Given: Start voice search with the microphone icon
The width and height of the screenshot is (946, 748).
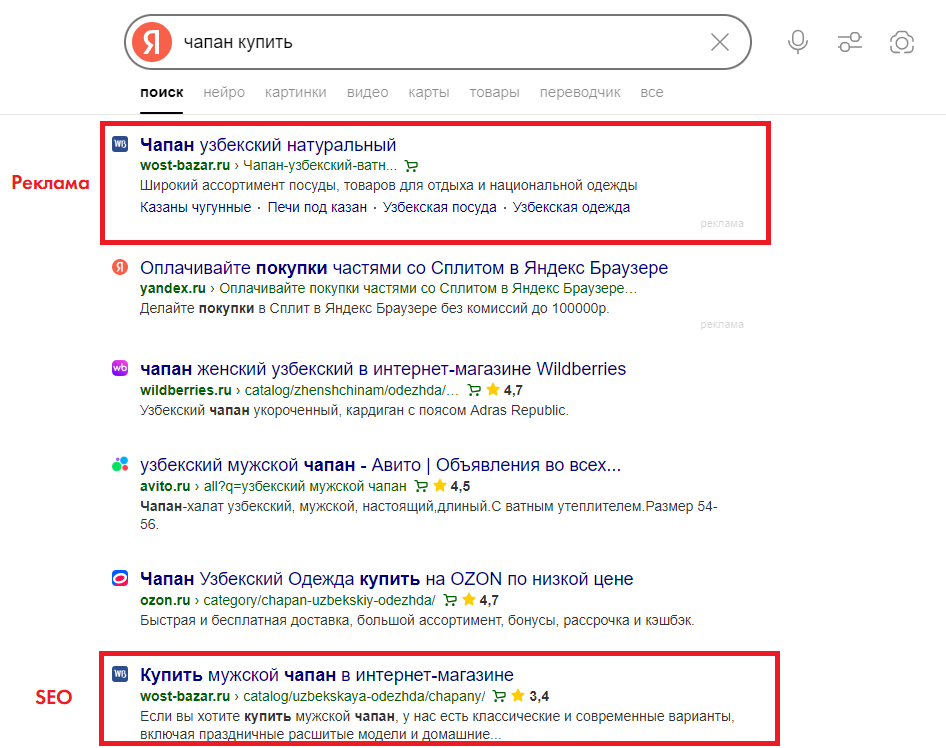Looking at the screenshot, I should 798,42.
